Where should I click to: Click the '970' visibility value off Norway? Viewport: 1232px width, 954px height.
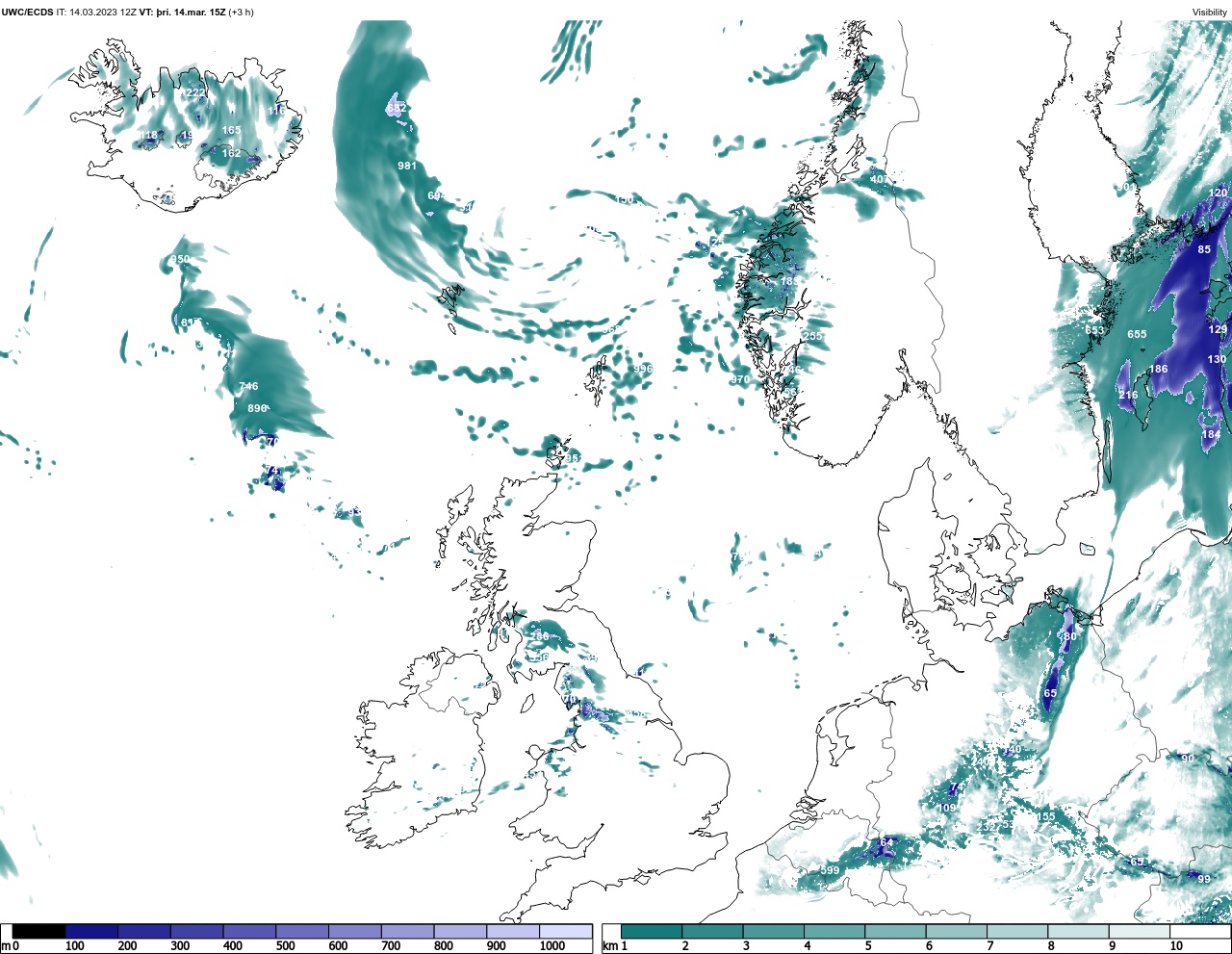(x=739, y=379)
